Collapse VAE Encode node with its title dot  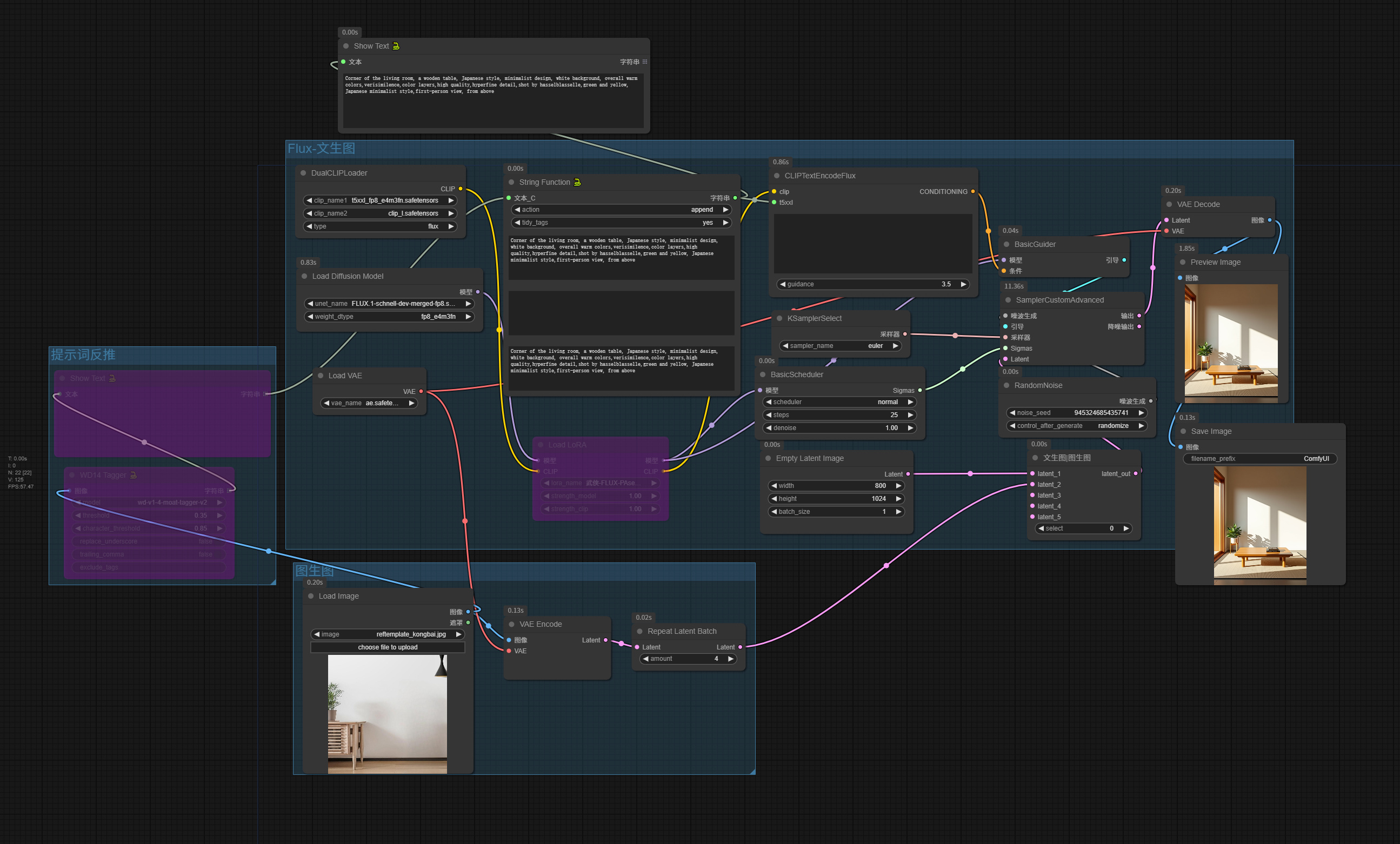pos(511,624)
